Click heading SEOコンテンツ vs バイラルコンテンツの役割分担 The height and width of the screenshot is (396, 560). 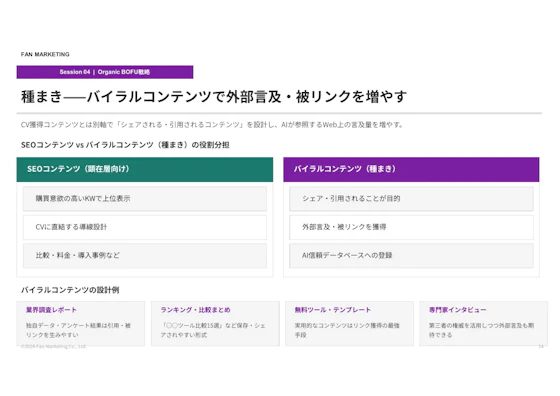[x=125, y=145]
